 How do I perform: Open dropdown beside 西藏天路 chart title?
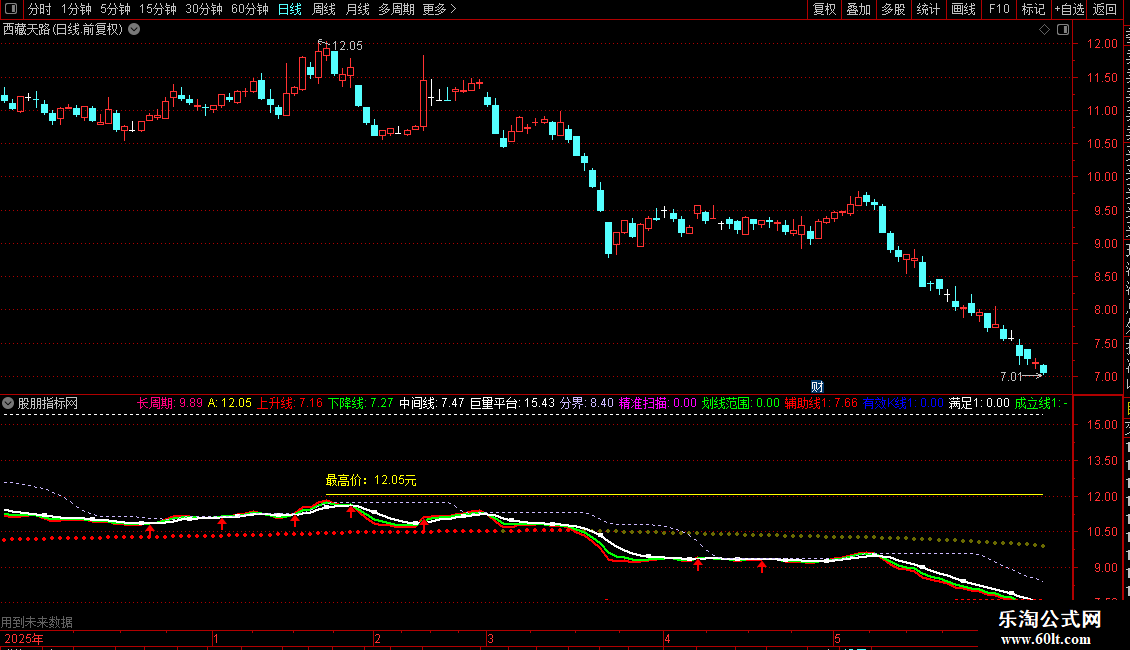[134, 30]
